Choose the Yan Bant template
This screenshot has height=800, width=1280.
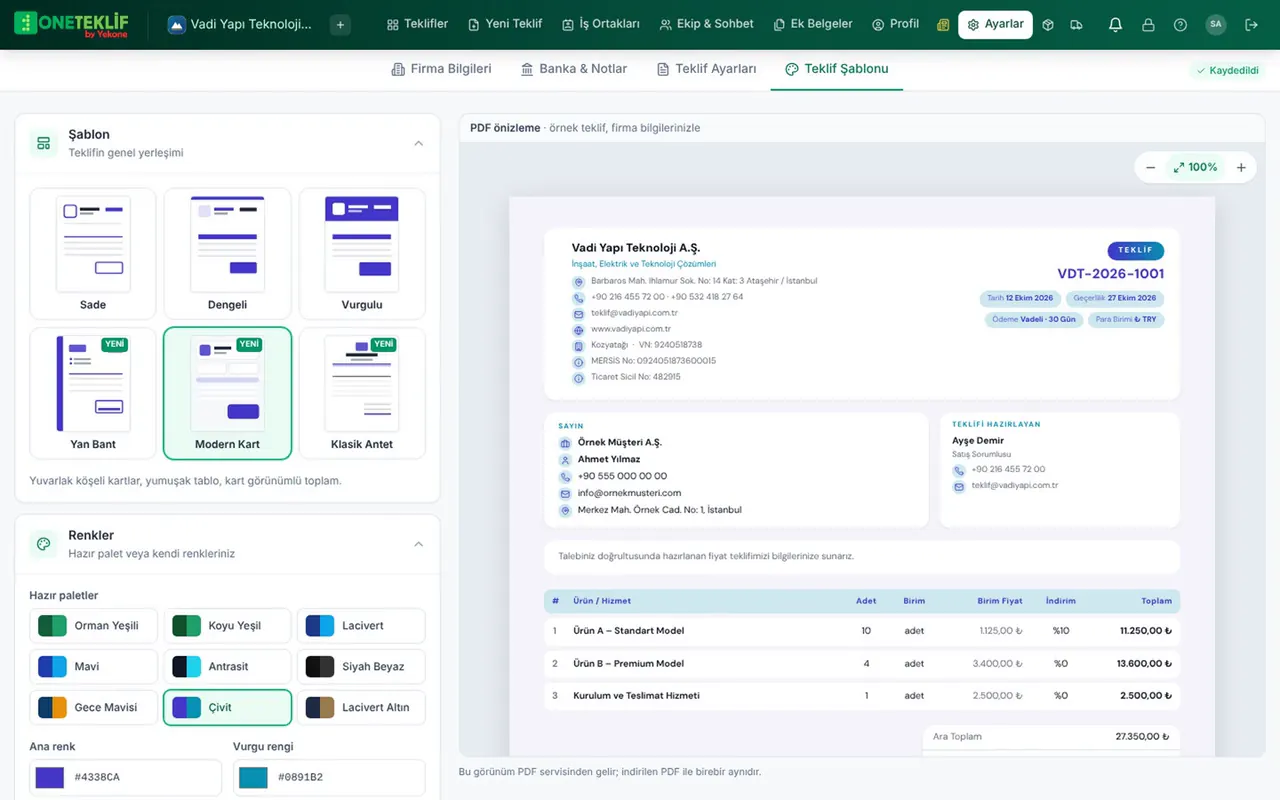[x=93, y=393]
